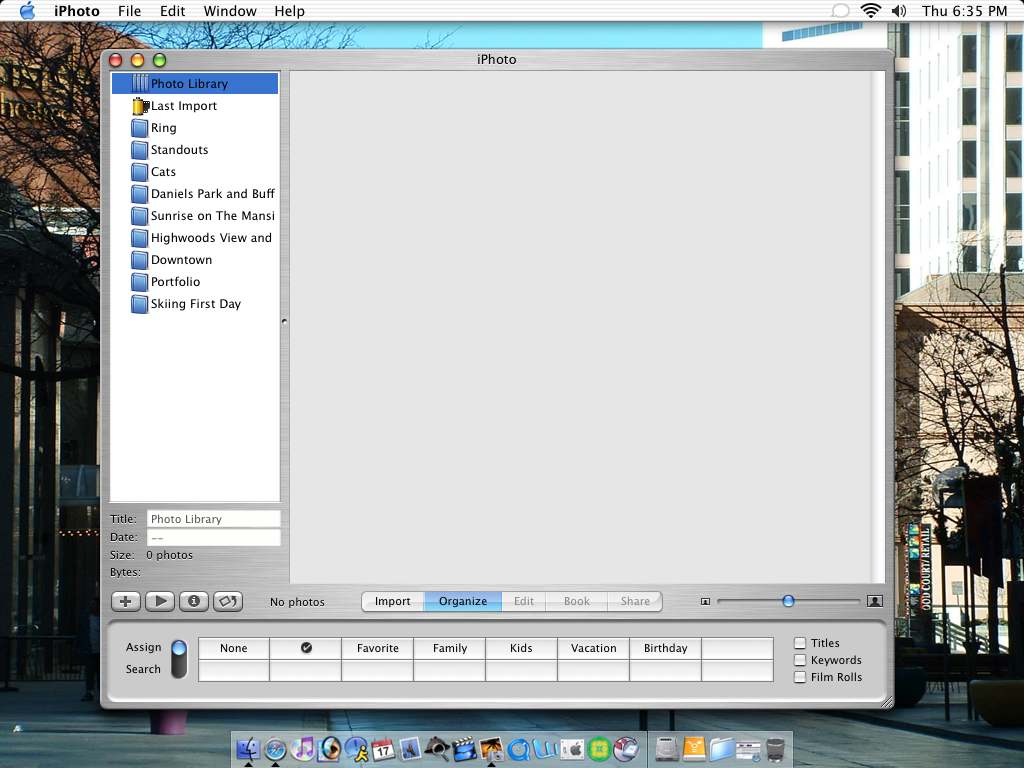Switch to the Book mode tab
This screenshot has height=768, width=1024.
(577, 601)
